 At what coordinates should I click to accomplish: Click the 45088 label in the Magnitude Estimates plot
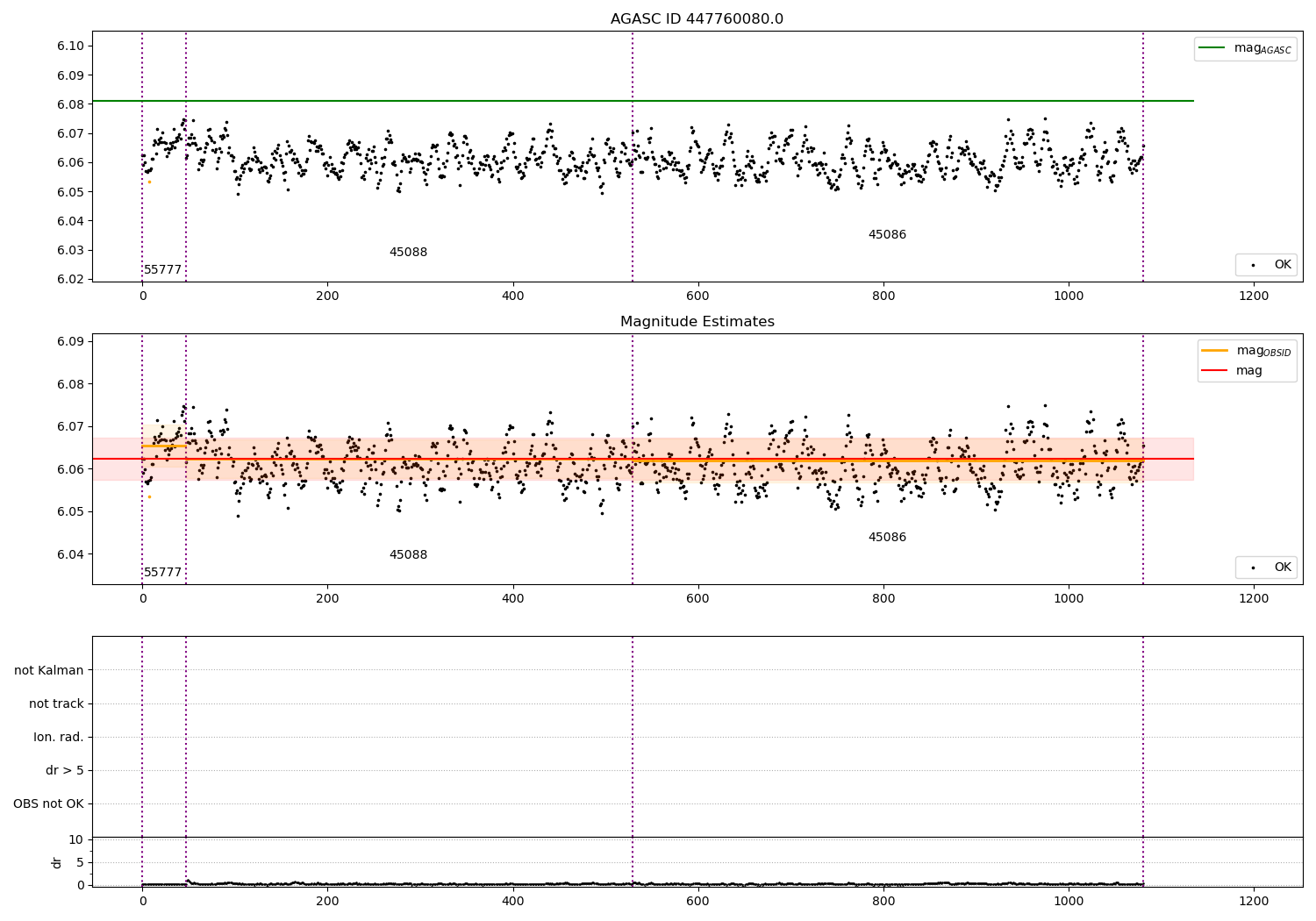pyautogui.click(x=408, y=554)
